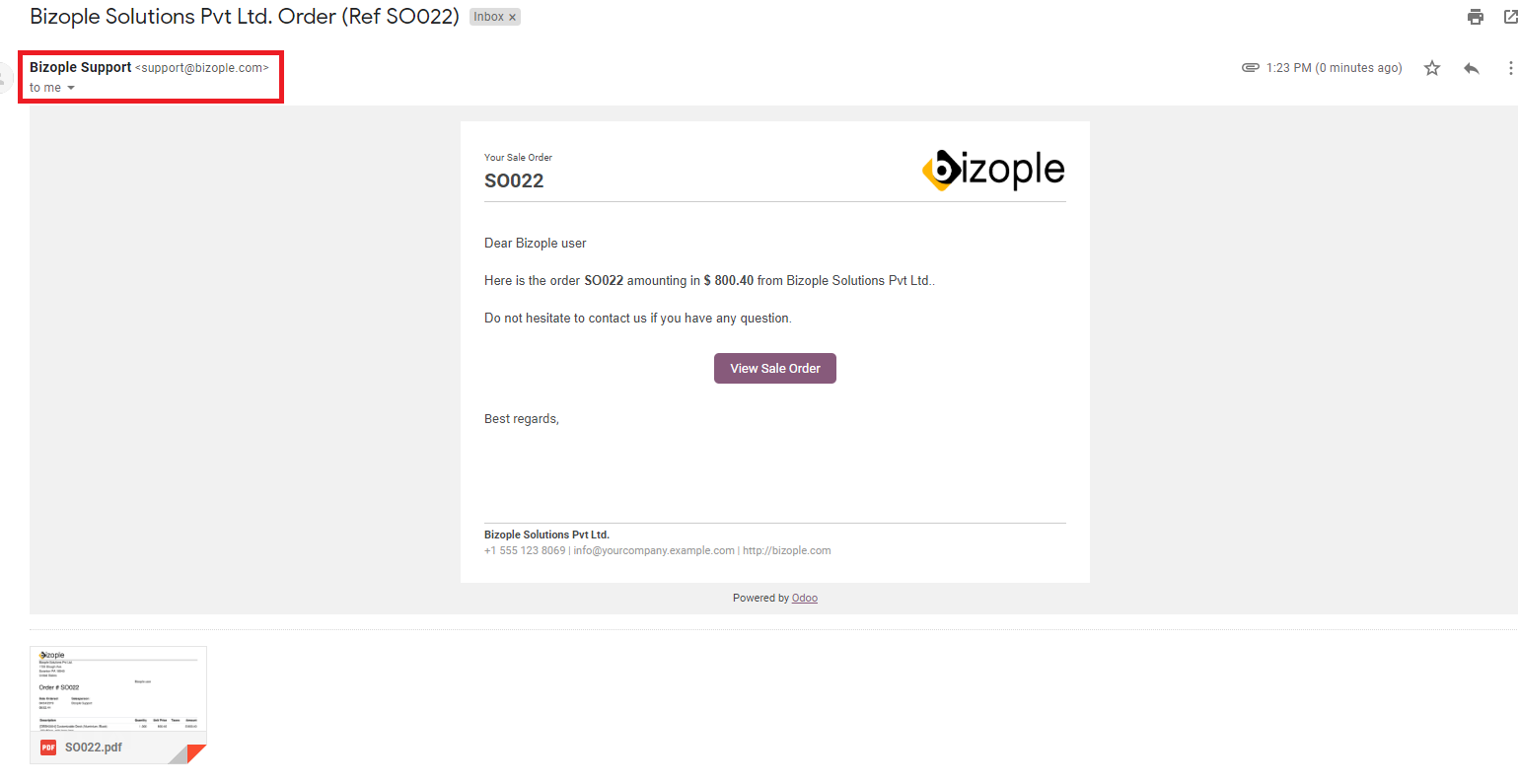1518x784 pixels.
Task: Click the sender avatar icon
Action: point(4,77)
